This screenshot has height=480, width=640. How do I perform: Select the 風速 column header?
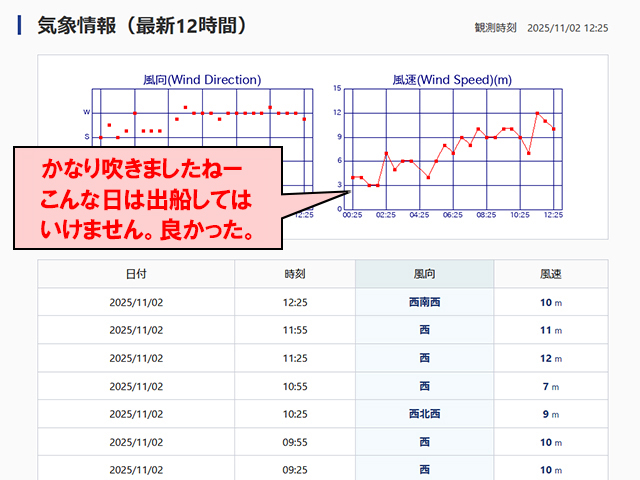(x=551, y=274)
